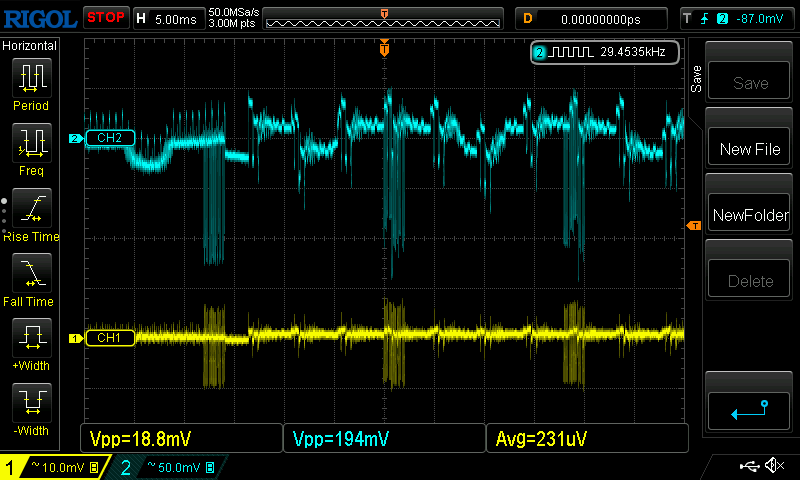Click the Horizontal menu title
The height and width of the screenshot is (480, 800).
[x=29, y=46]
